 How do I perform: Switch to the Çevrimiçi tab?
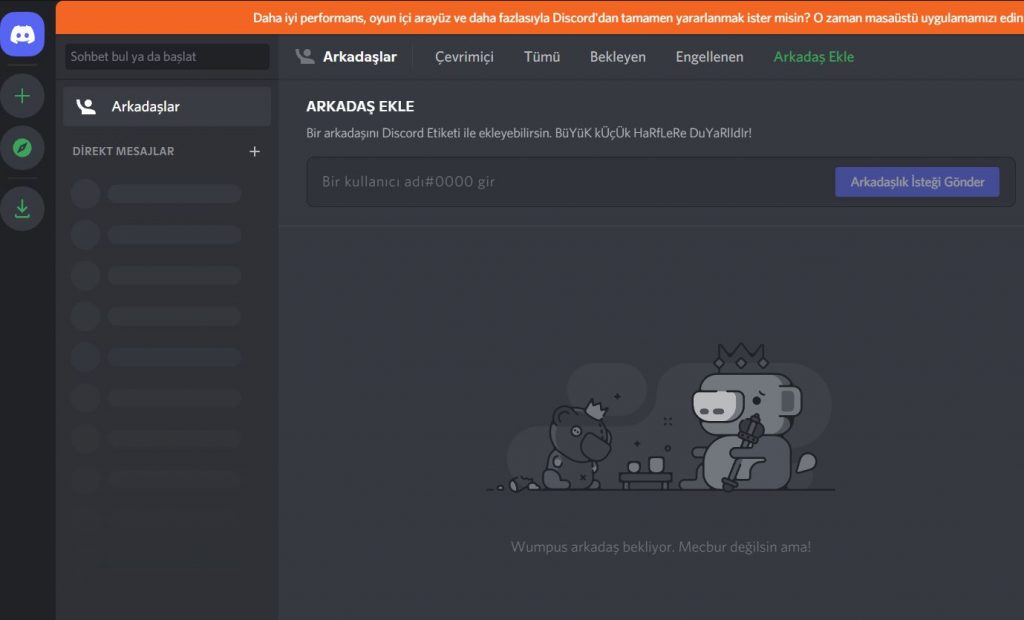464,57
